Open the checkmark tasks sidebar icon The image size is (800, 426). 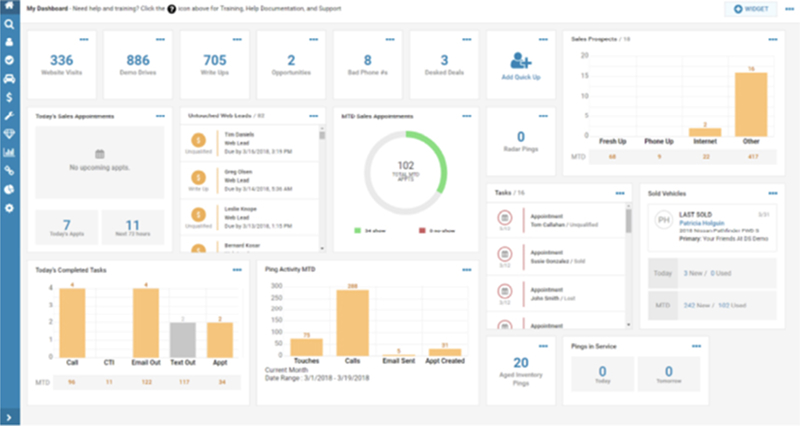(9, 60)
